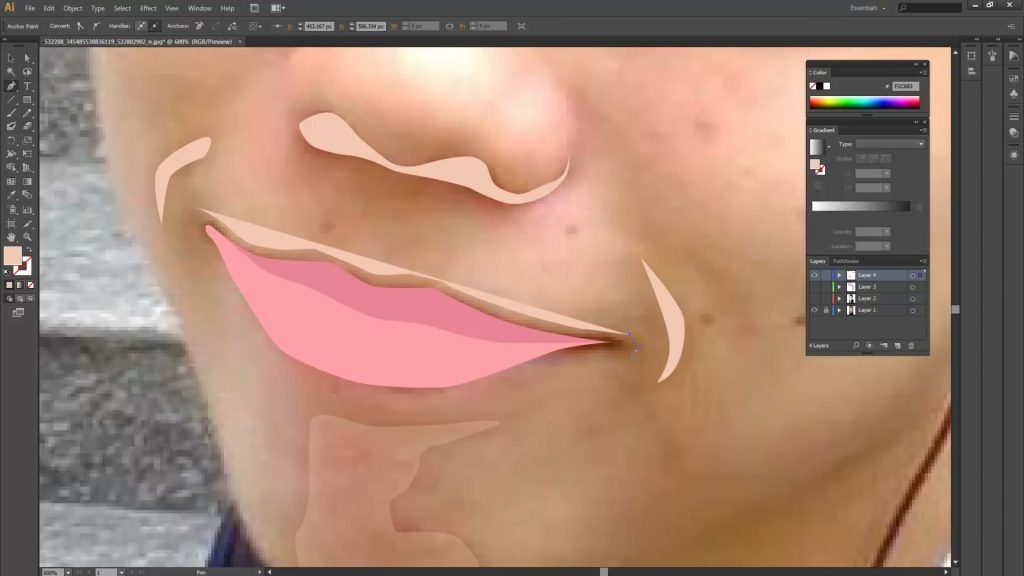Swap fill and stroke arrows
1024x576 pixels.
click(29, 249)
